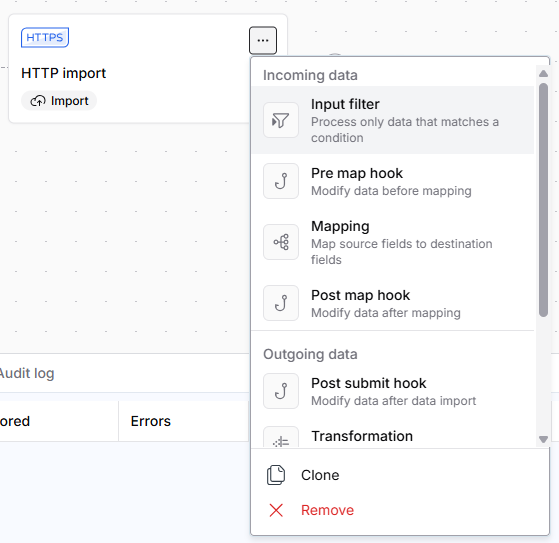Screen dimensions: 559x543
Task: Choose Input filter menu entry
Action: click(x=393, y=120)
